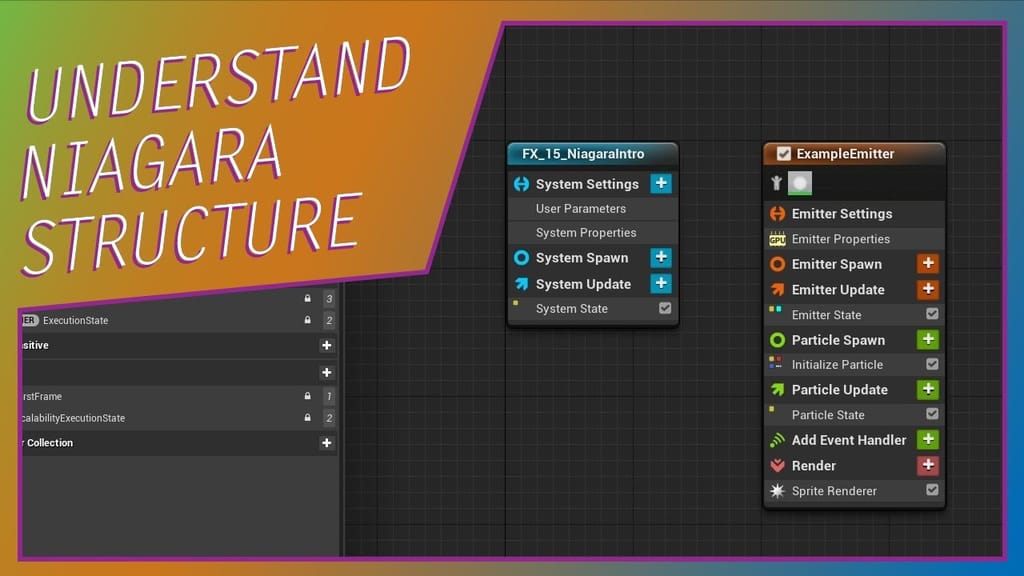
Task: Click the System Update arrow icon
Action: (x=521, y=283)
